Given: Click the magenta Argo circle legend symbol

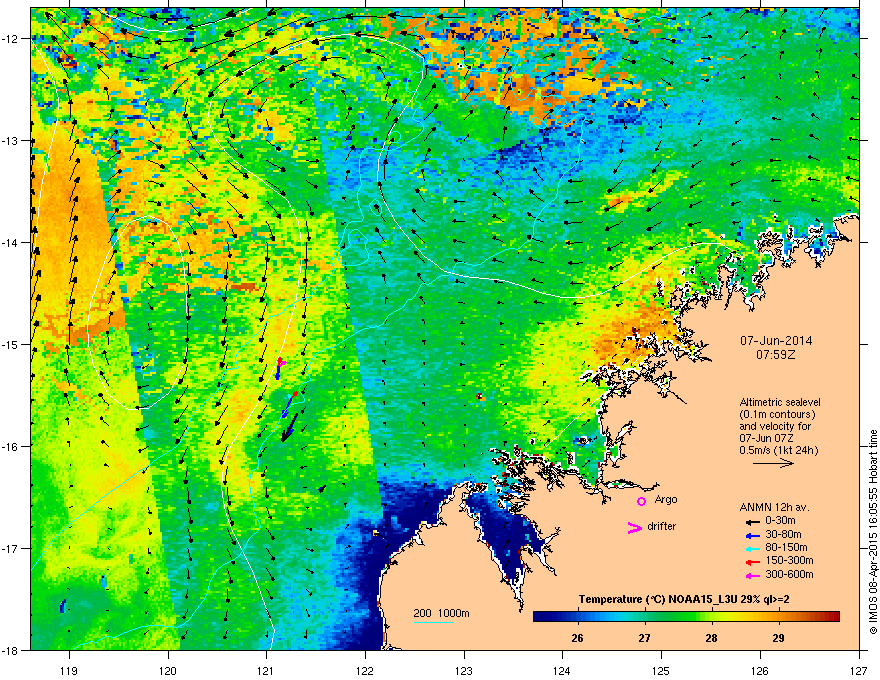Looking at the screenshot, I should [x=641, y=501].
